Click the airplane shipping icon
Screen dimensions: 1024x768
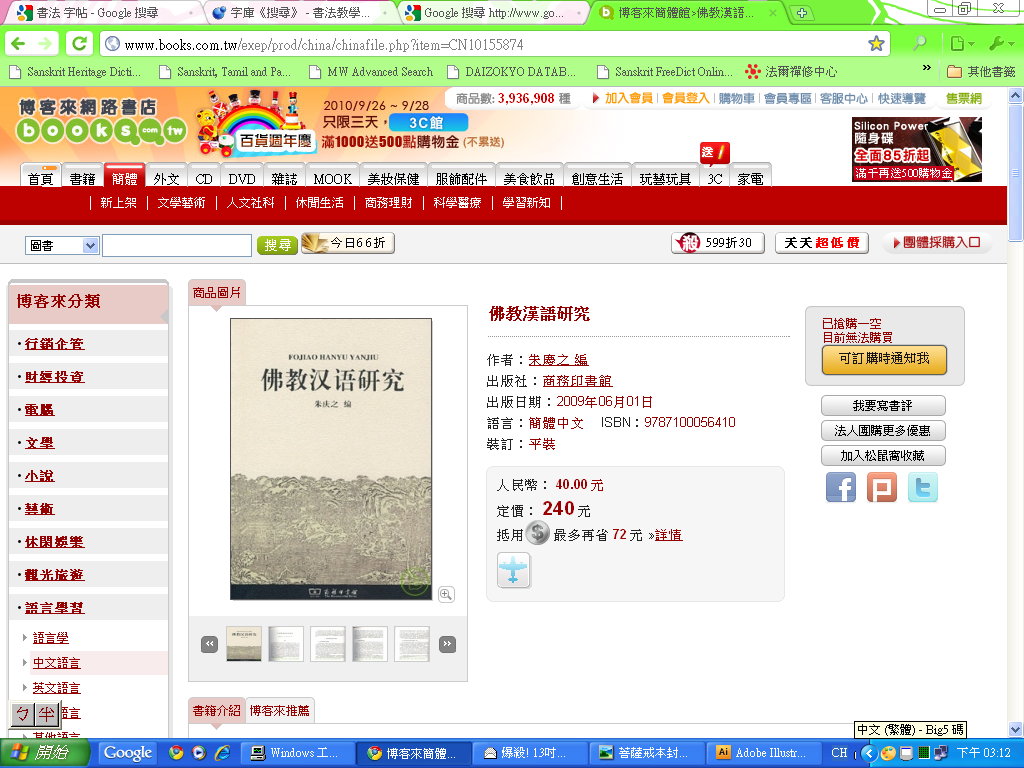(x=514, y=570)
